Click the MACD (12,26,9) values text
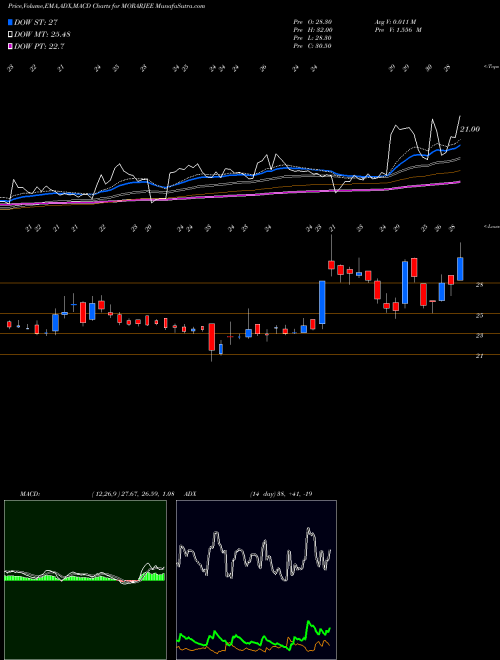 coord(132,494)
